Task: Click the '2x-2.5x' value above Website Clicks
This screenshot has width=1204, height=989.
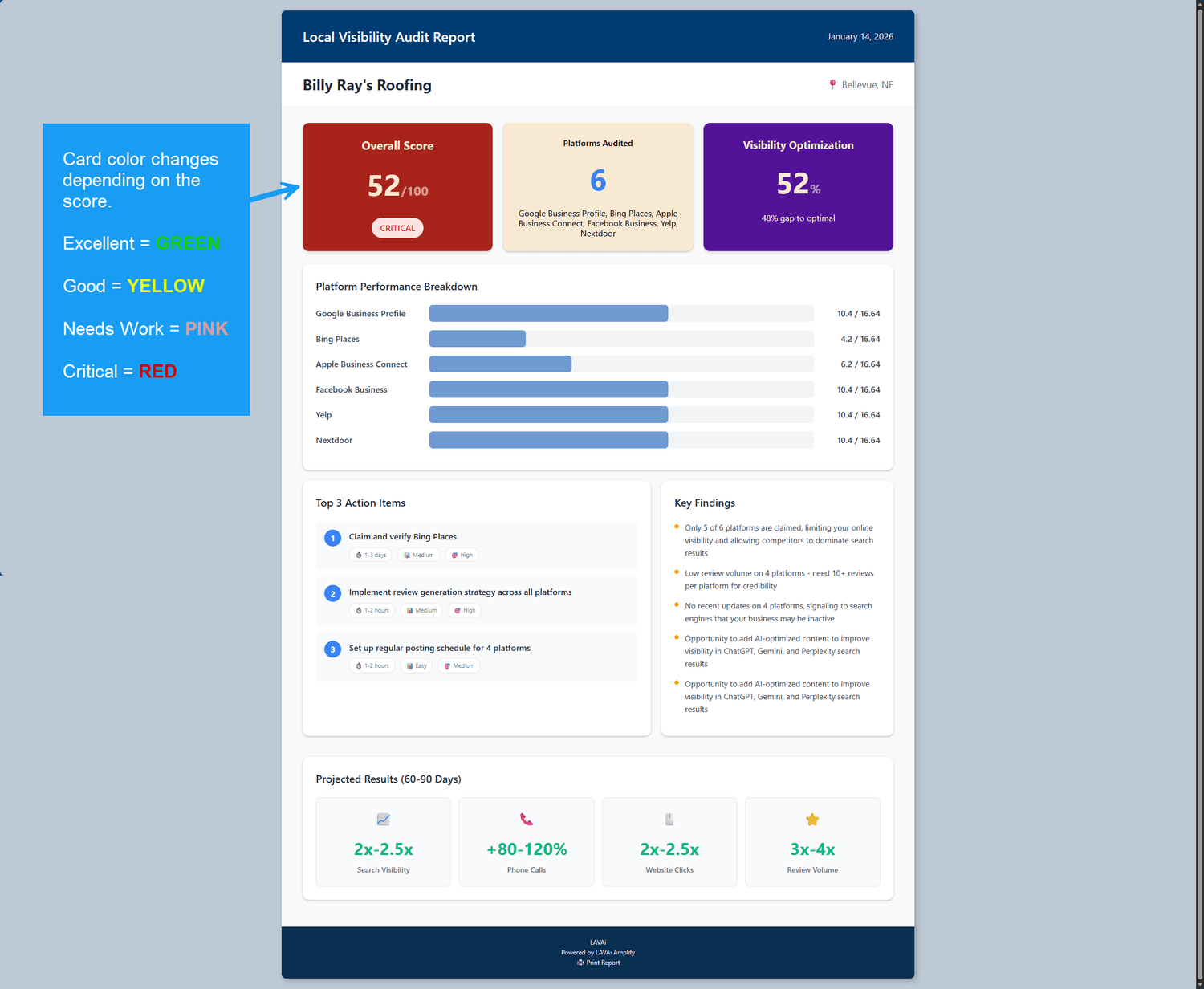Action: pos(669,849)
